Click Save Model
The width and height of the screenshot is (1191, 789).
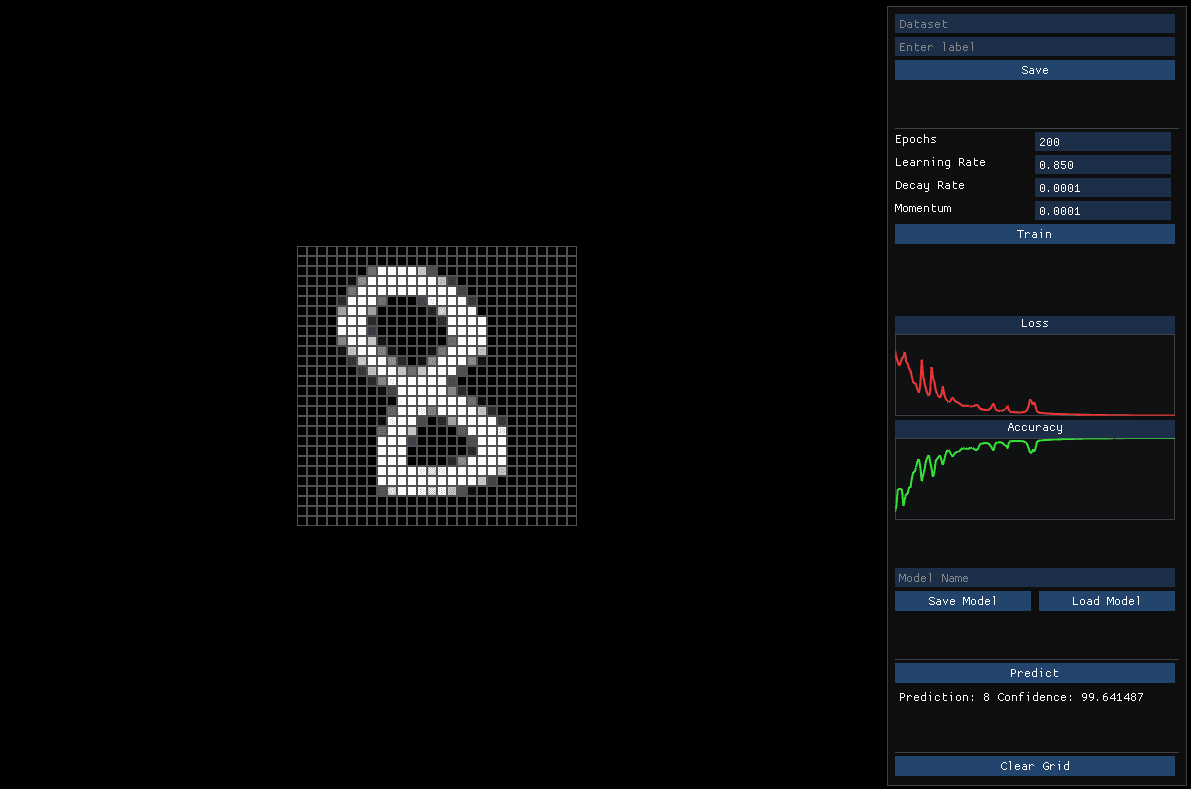(x=962, y=600)
